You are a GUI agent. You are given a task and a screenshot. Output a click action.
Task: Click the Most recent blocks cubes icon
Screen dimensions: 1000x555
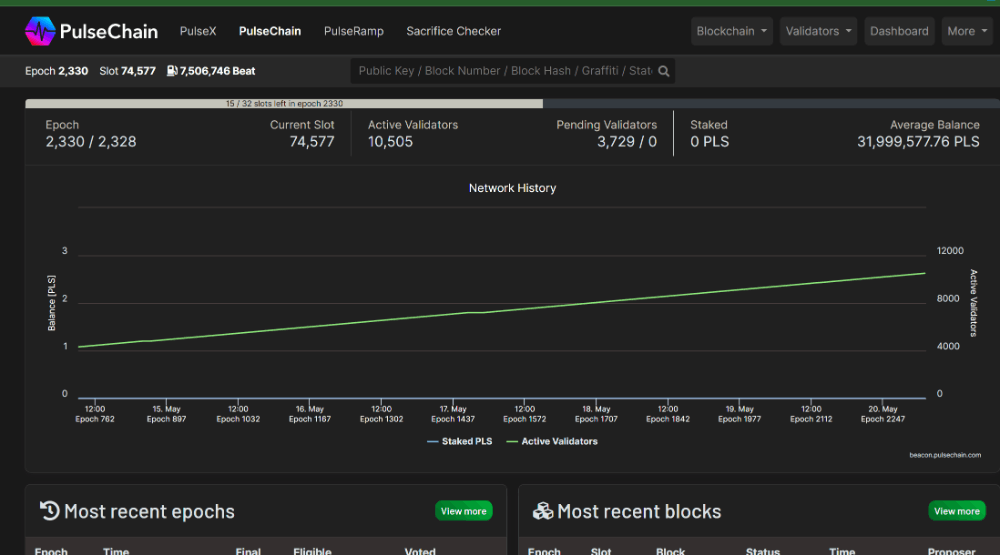pos(543,511)
